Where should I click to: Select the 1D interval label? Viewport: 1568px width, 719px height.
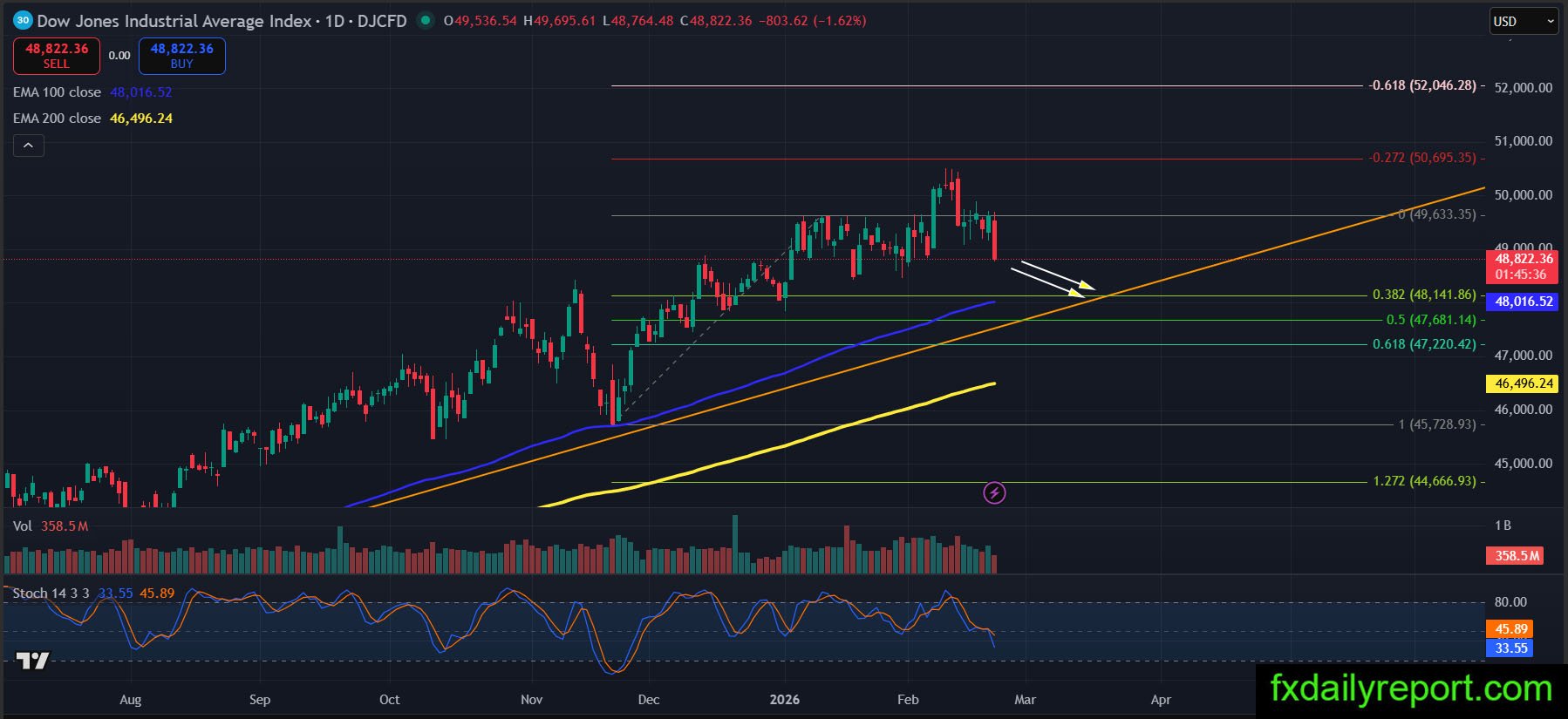click(x=335, y=21)
